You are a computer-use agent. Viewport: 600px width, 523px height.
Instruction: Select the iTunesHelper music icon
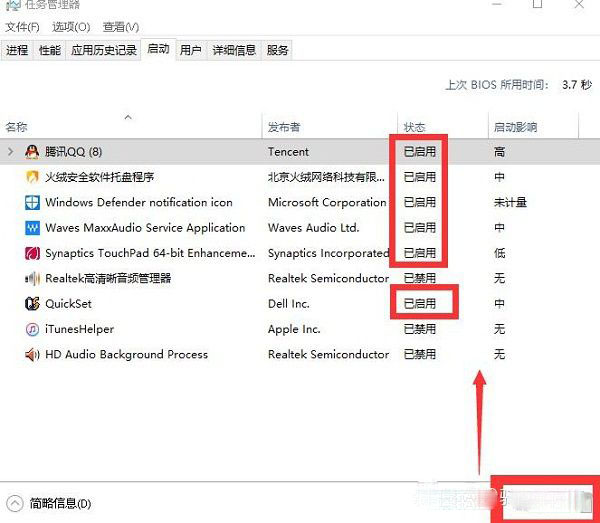tap(32, 329)
